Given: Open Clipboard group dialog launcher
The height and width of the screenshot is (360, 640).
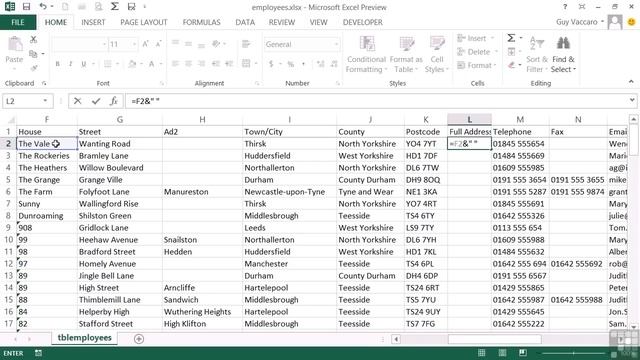Looking at the screenshot, I should coord(44,84).
